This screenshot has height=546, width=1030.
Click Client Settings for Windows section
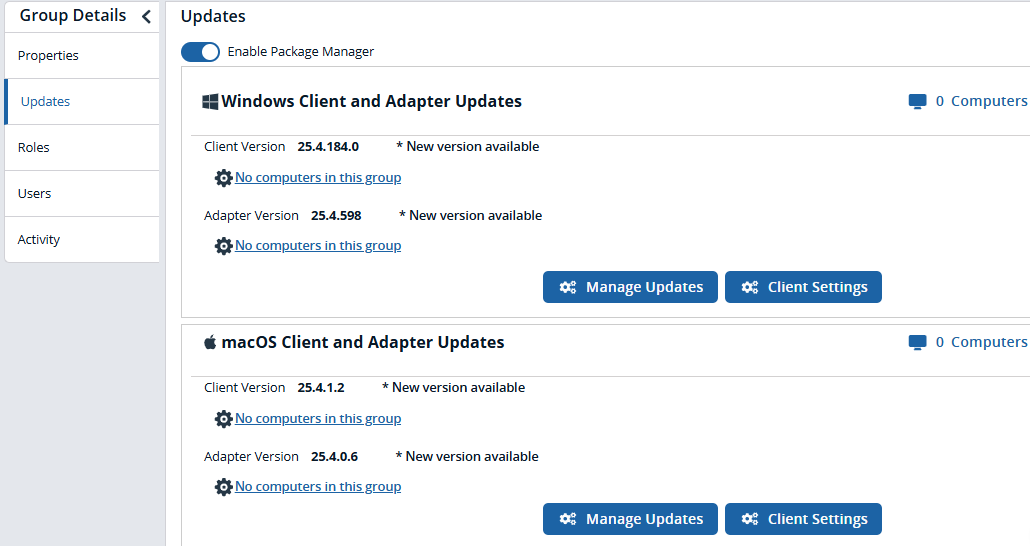(803, 287)
